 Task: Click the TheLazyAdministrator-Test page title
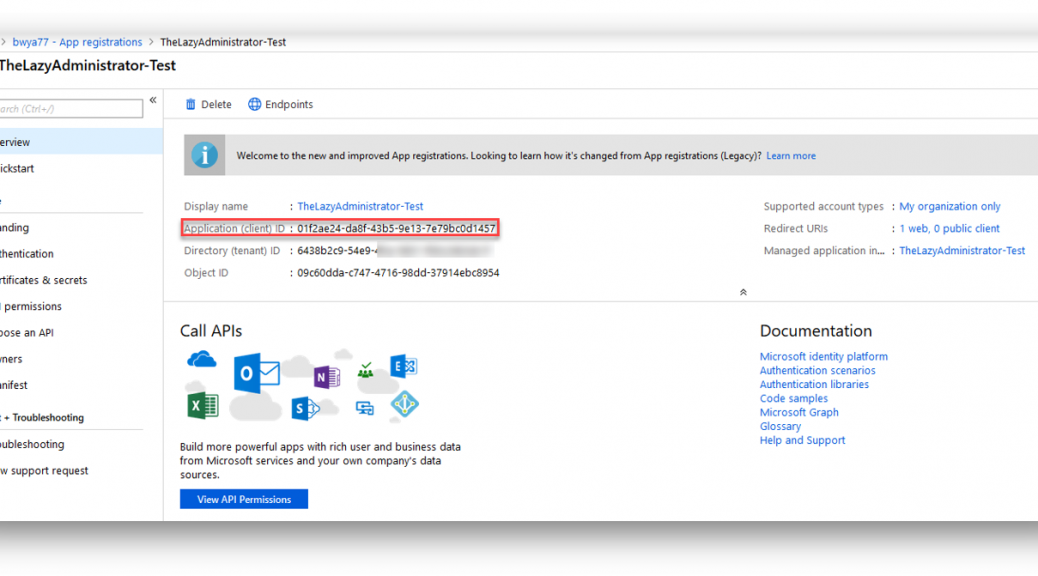pos(87,66)
